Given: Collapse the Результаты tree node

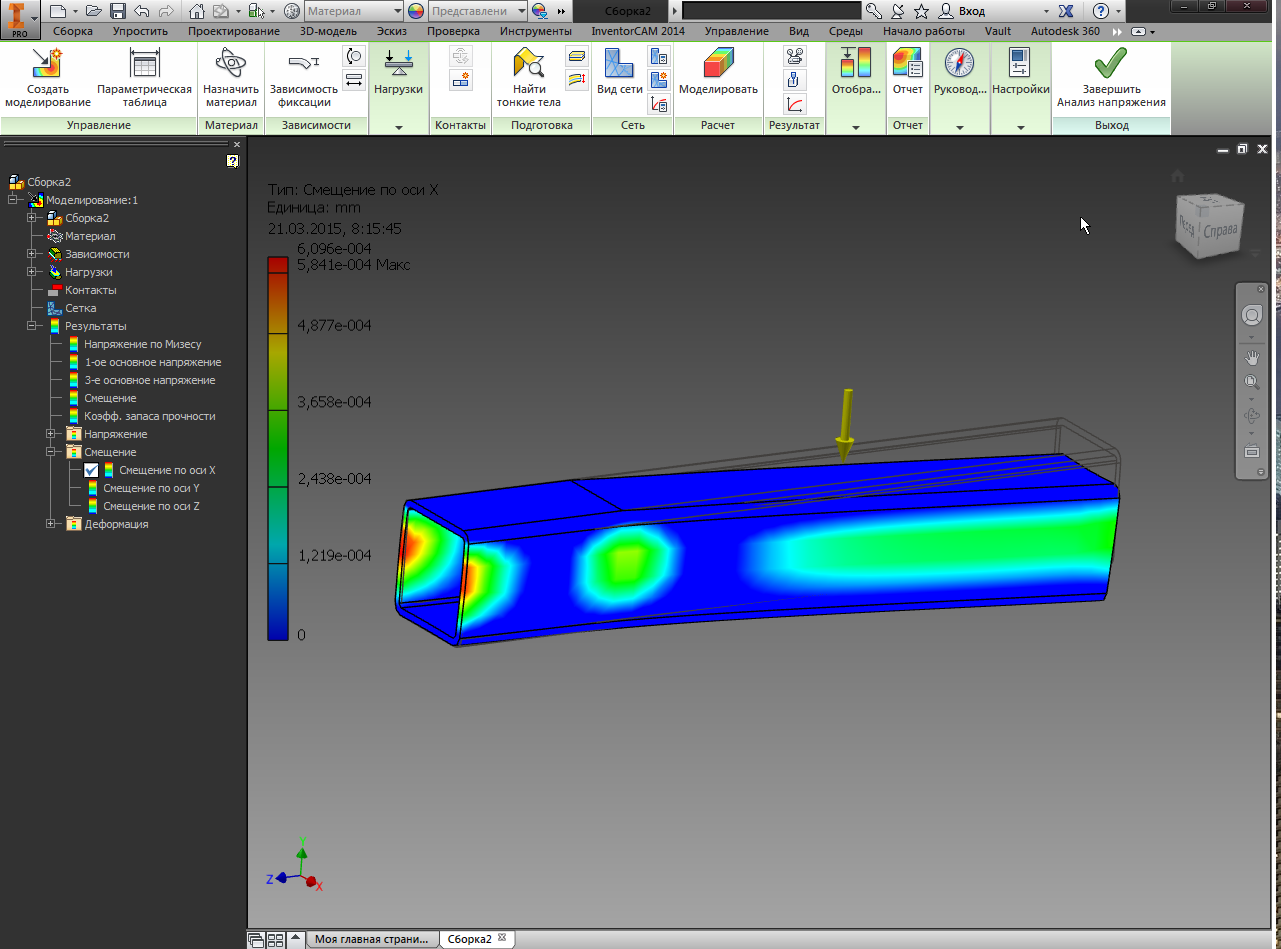Looking at the screenshot, I should click(x=32, y=326).
